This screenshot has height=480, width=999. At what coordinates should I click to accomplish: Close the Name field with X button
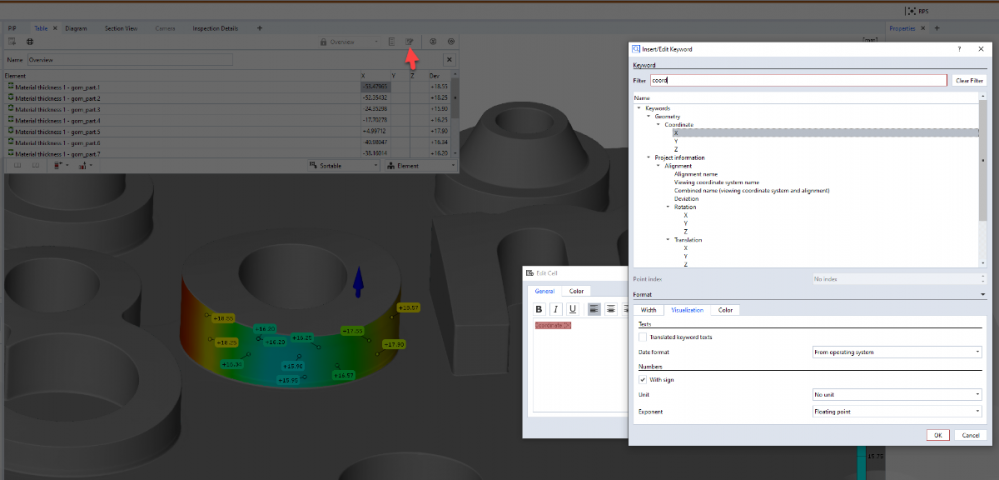(x=449, y=60)
